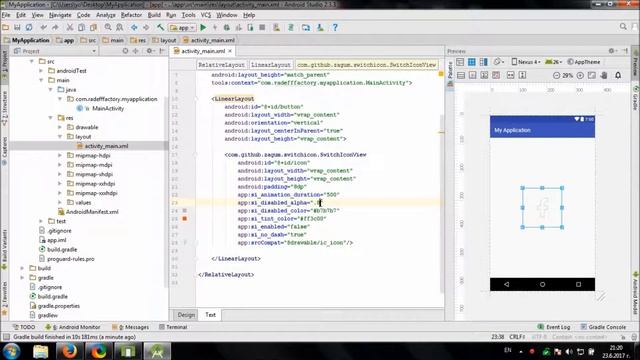Screen dimensions: 640x360
Task: Open the Refactor menu
Action: point(131,15)
